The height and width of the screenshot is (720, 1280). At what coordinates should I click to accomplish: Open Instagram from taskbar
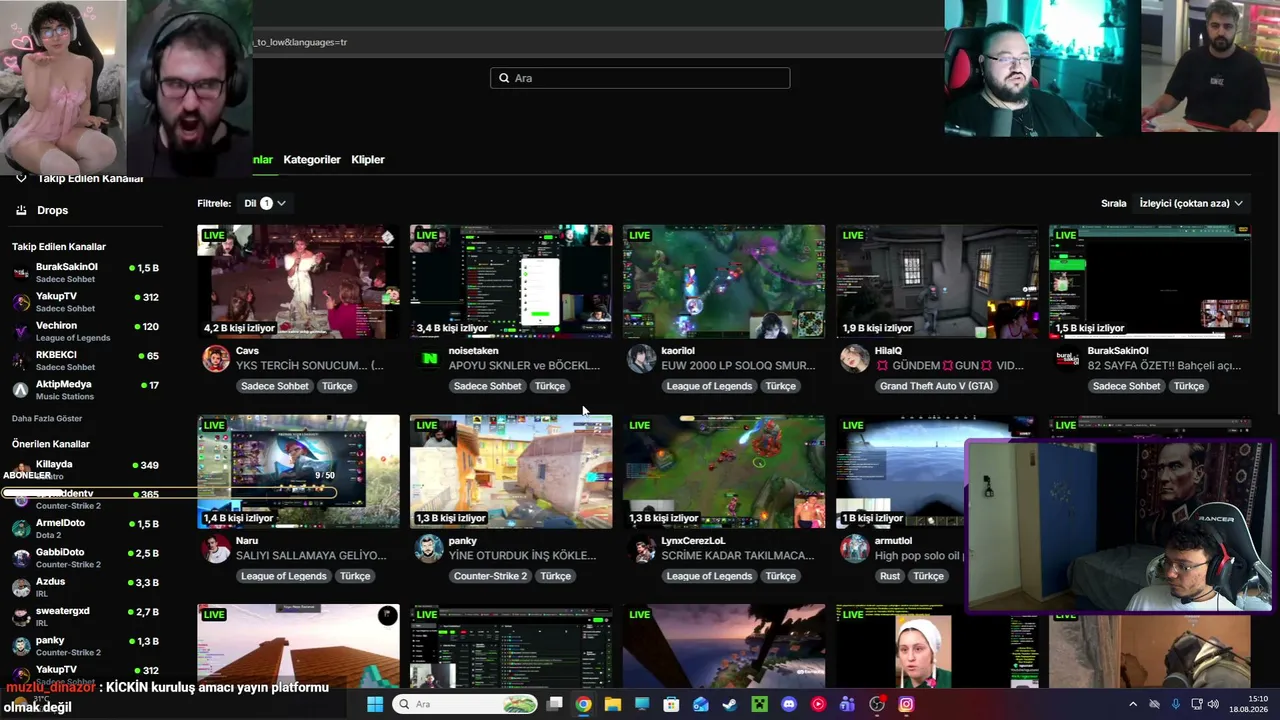906,704
